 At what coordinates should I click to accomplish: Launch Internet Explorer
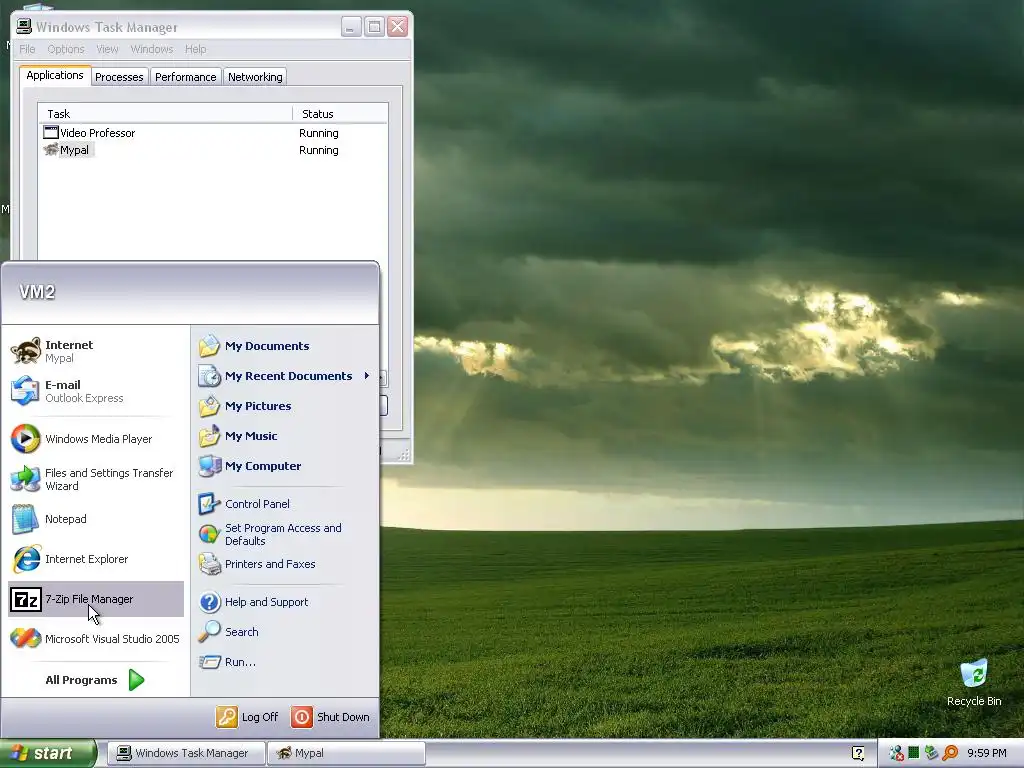95,559
